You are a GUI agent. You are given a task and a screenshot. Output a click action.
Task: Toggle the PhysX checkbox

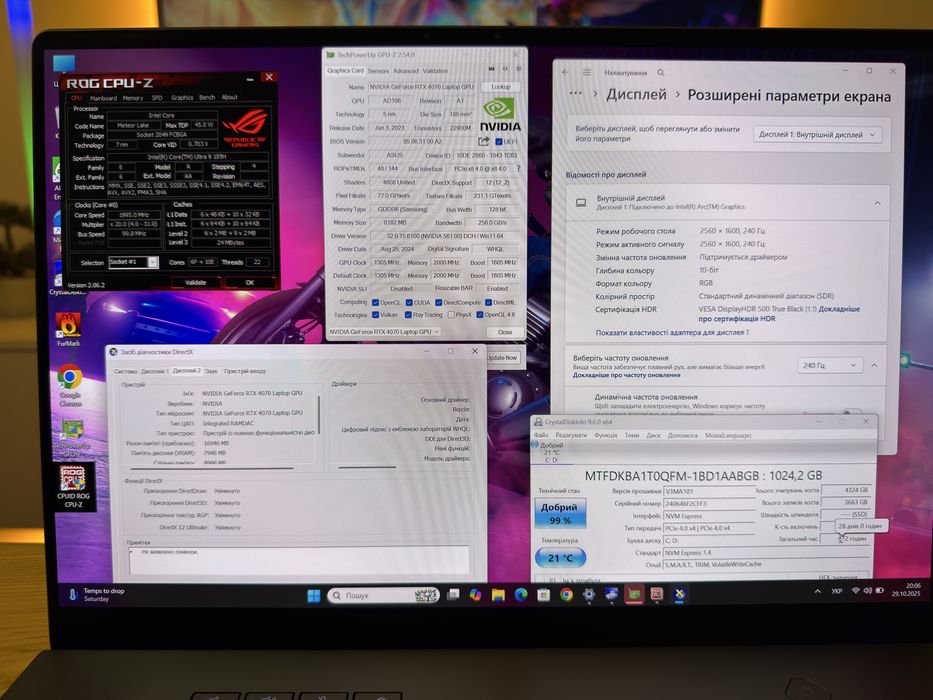point(451,315)
